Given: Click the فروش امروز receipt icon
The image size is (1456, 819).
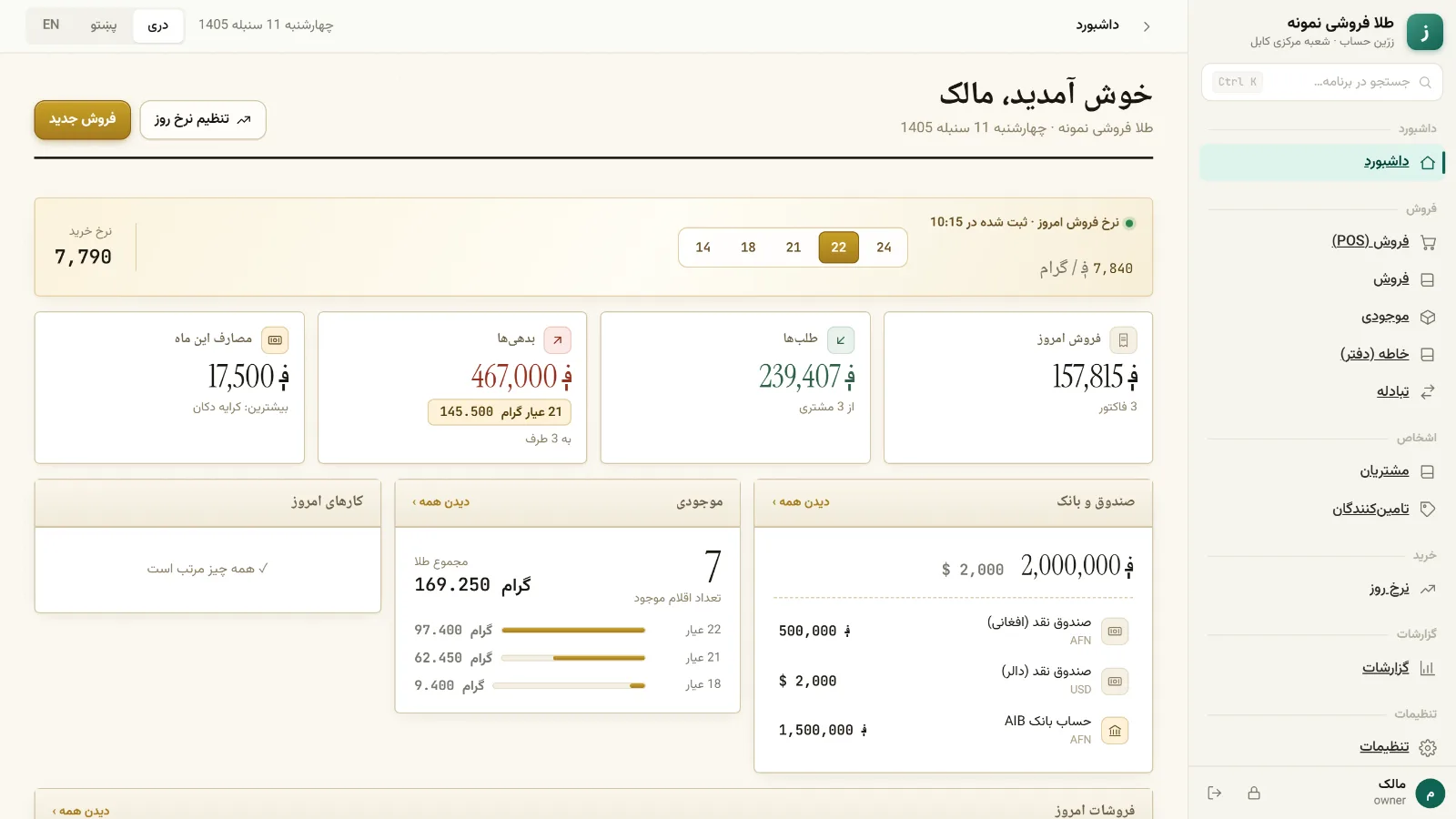Looking at the screenshot, I should point(1124,340).
